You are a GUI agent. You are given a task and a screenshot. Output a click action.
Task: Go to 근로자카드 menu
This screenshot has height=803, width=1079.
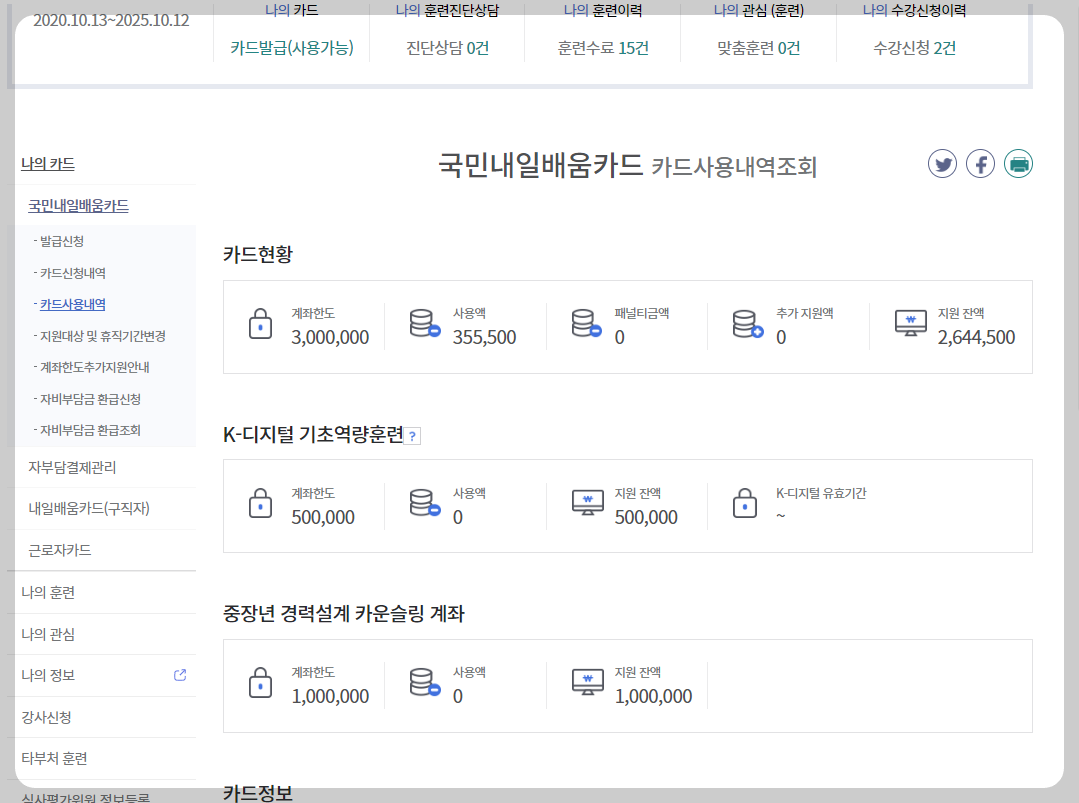60,550
